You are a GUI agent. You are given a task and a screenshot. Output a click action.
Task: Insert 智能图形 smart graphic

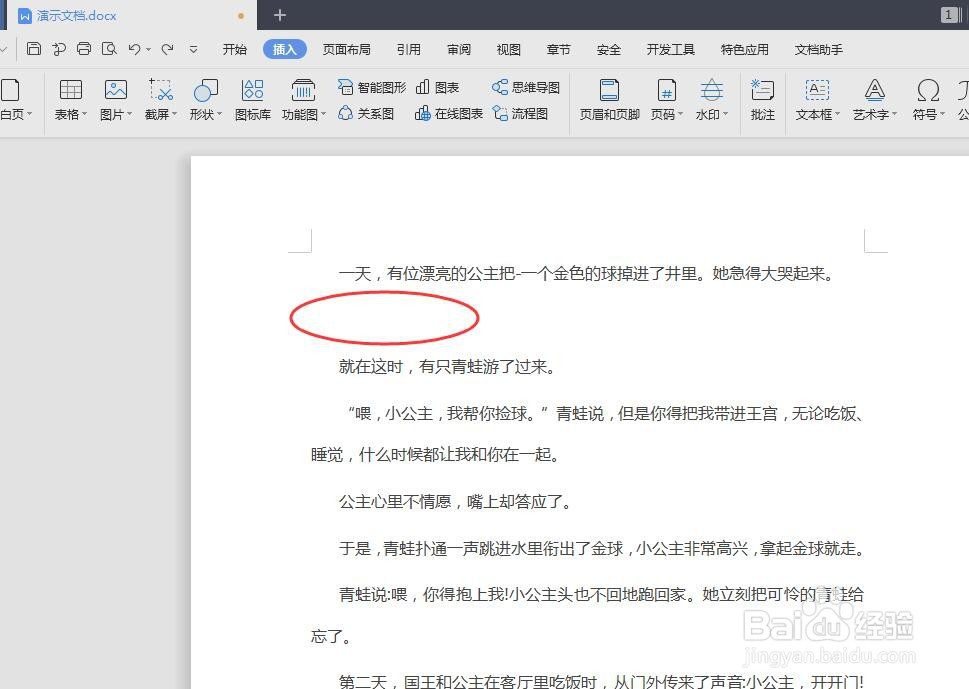click(x=372, y=88)
